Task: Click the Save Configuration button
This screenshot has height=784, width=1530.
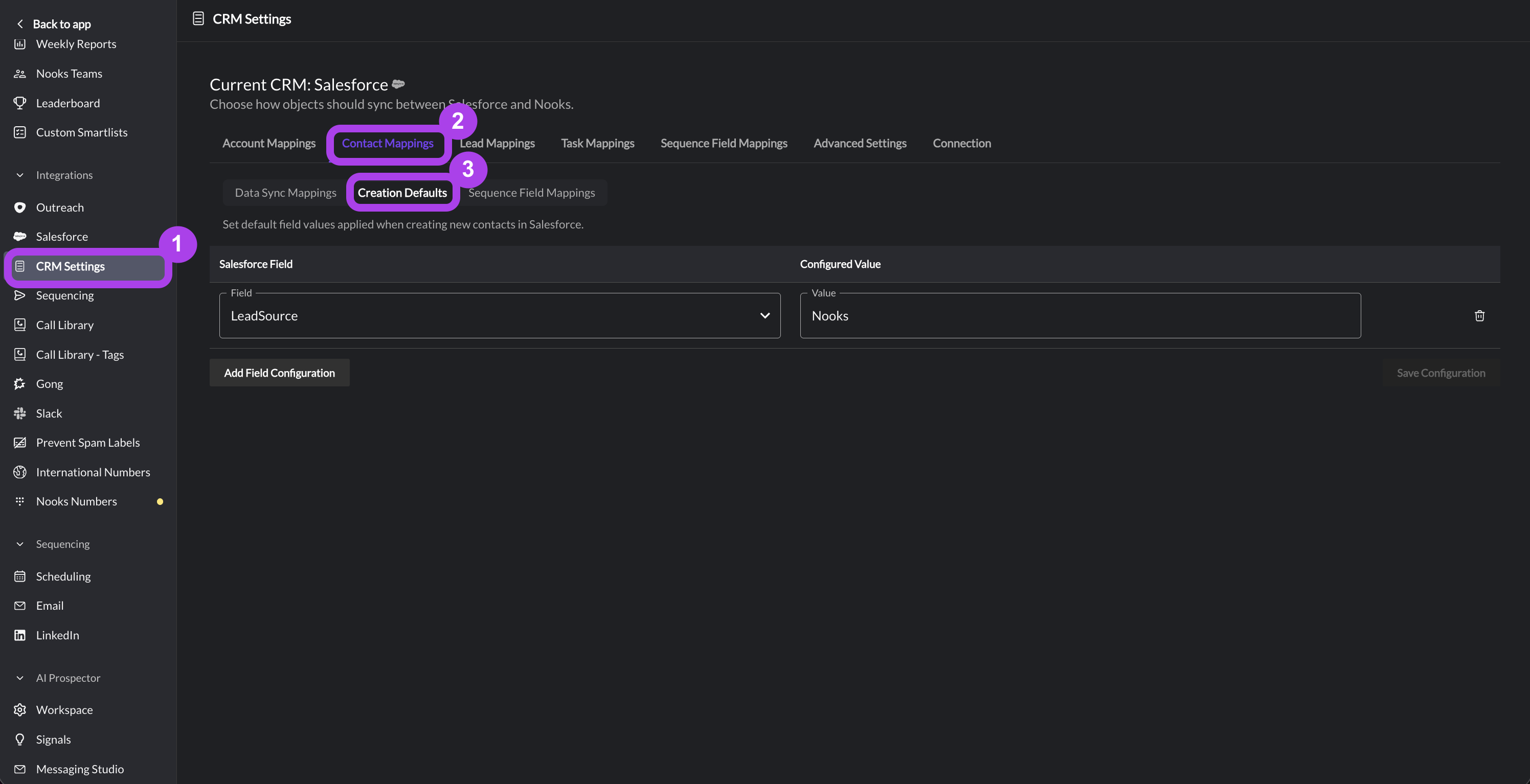Action: [1441, 373]
